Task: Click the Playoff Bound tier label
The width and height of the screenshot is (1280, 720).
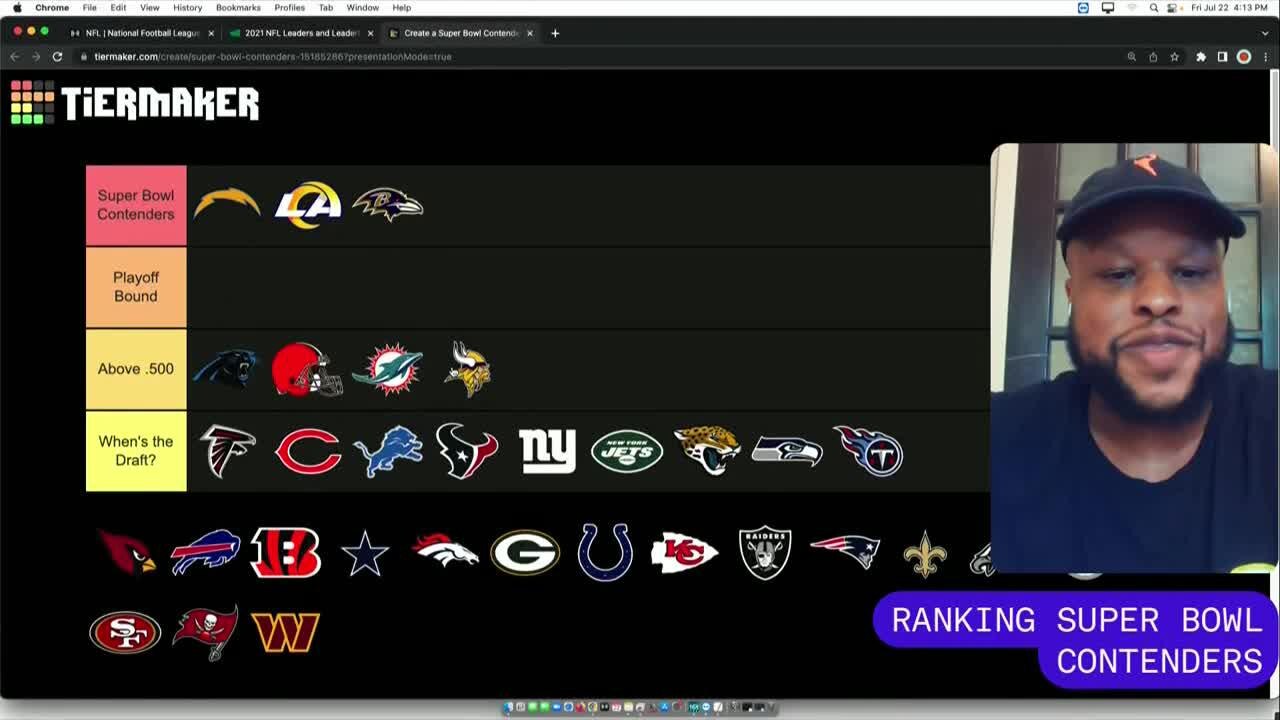Action: pos(136,287)
